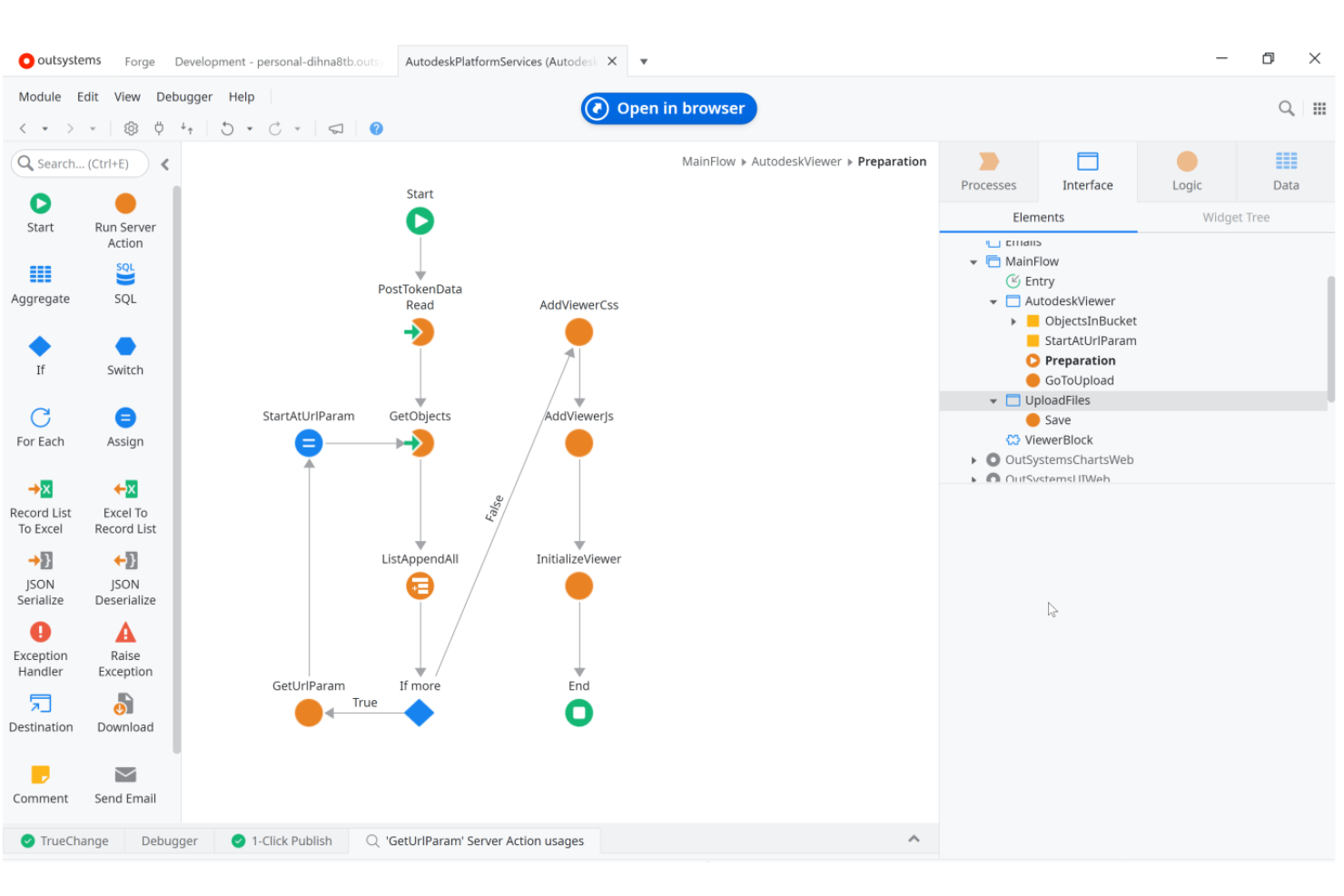Select ViewerBlock in the elements tree
The width and height of the screenshot is (1344, 896).
click(1058, 440)
